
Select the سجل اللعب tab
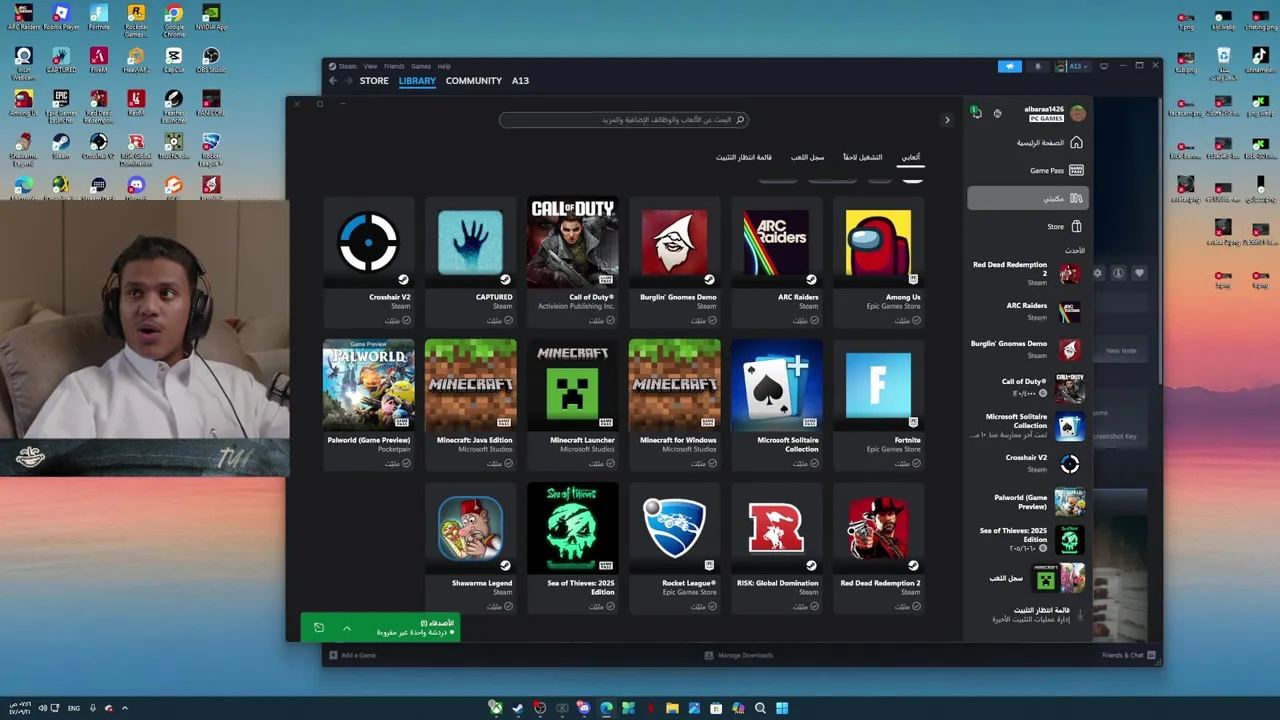pyautogui.click(x=807, y=157)
